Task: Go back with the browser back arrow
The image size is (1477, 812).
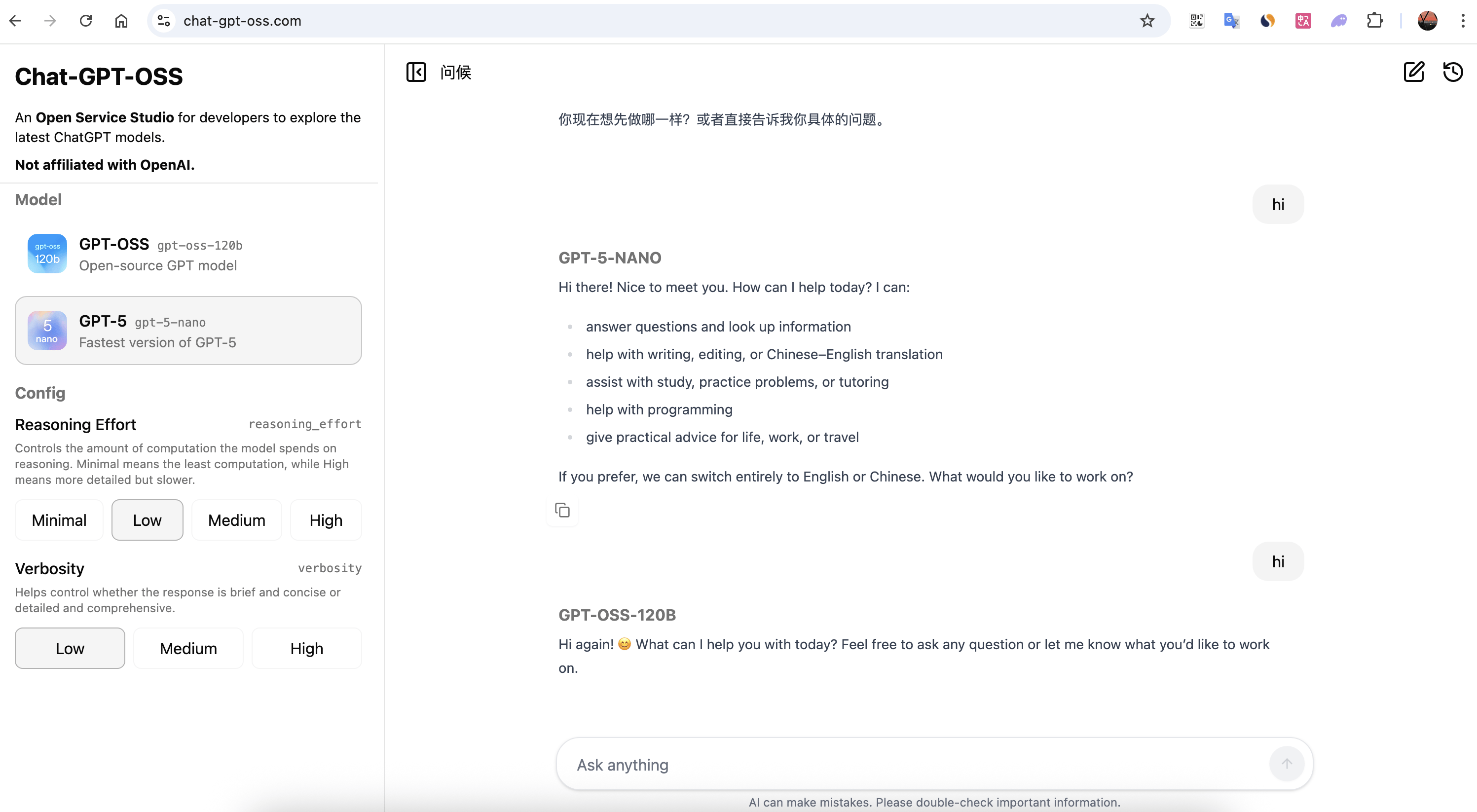Action: tap(15, 21)
